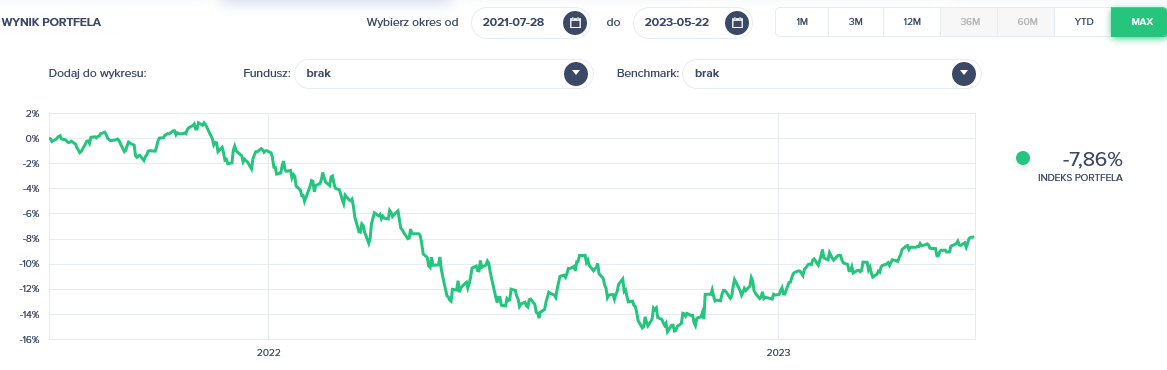The width and height of the screenshot is (1167, 370).
Task: Expand the Benchmark 'brak' combo box
Action: (x=831, y=74)
